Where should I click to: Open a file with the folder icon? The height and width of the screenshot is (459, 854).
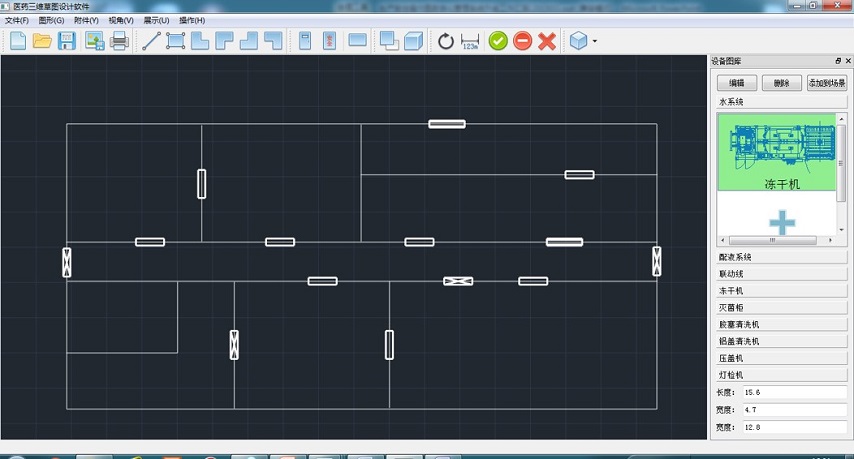click(42, 41)
